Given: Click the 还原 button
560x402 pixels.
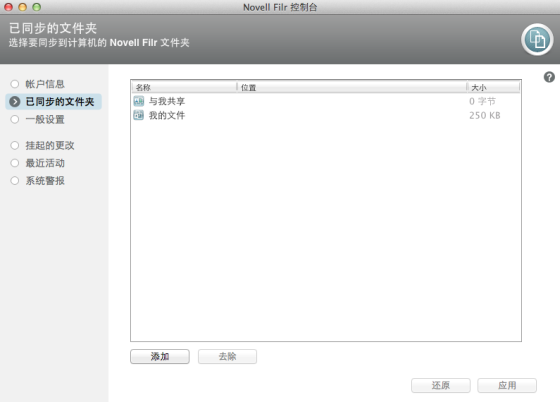Looking at the screenshot, I should (x=441, y=385).
